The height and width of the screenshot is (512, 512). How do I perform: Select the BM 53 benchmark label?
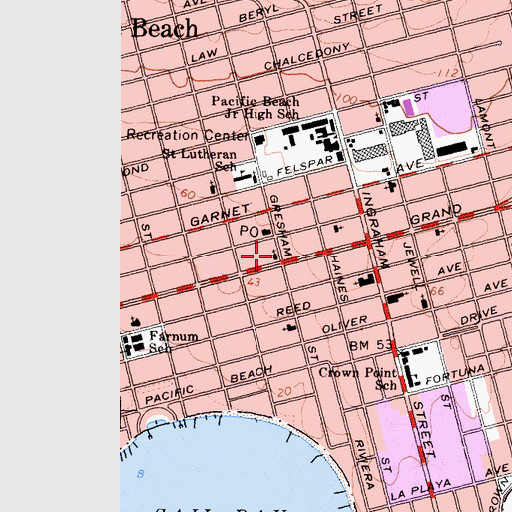pos(370,345)
